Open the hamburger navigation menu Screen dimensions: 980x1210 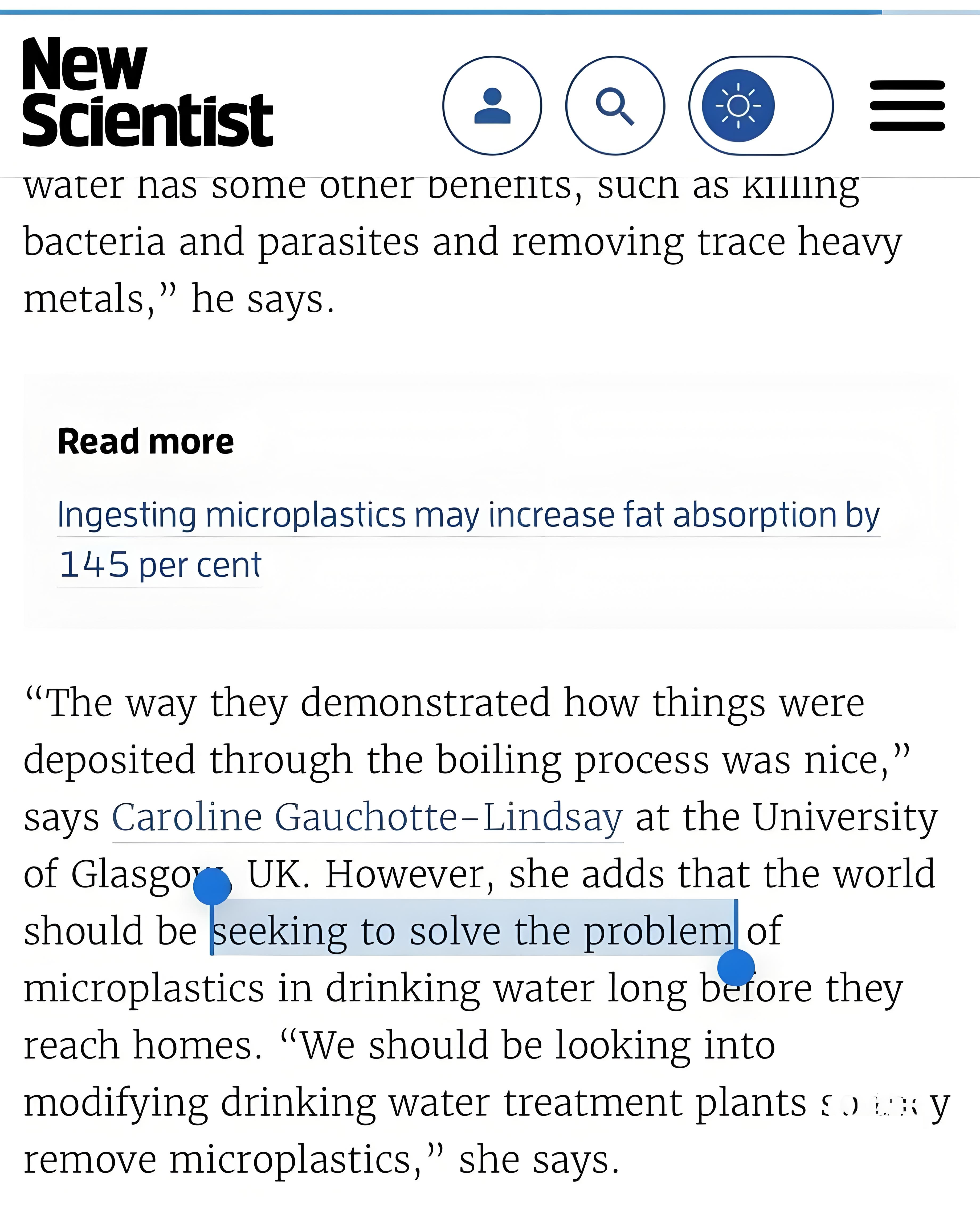[907, 105]
